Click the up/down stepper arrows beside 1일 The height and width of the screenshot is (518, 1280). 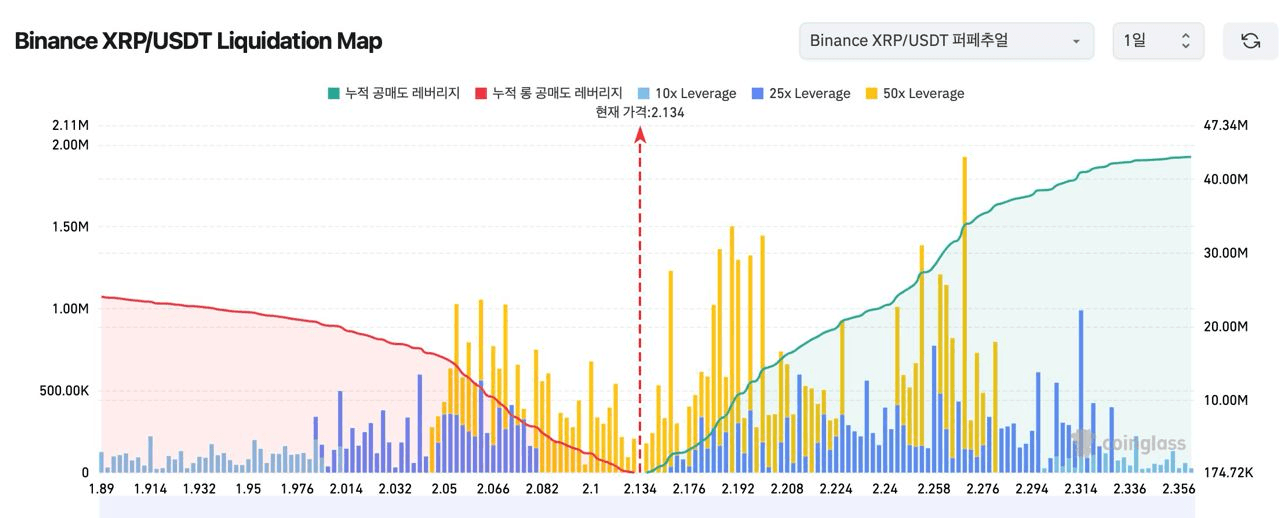pos(1186,41)
